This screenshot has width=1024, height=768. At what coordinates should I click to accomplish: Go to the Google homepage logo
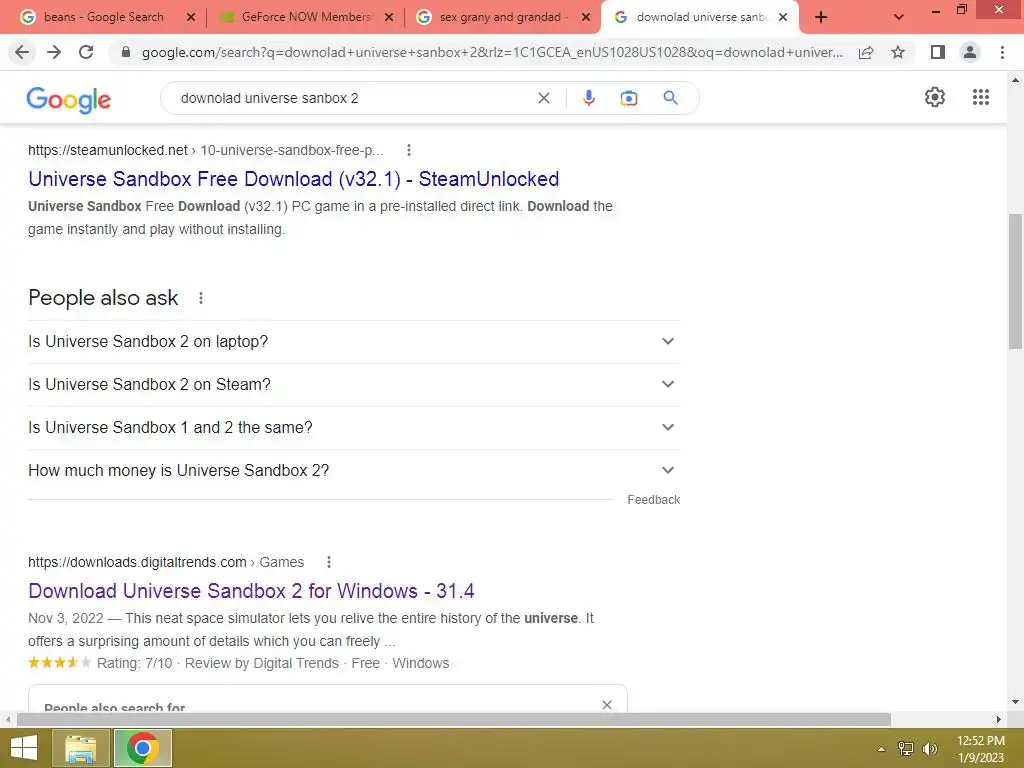pyautogui.click(x=69, y=99)
